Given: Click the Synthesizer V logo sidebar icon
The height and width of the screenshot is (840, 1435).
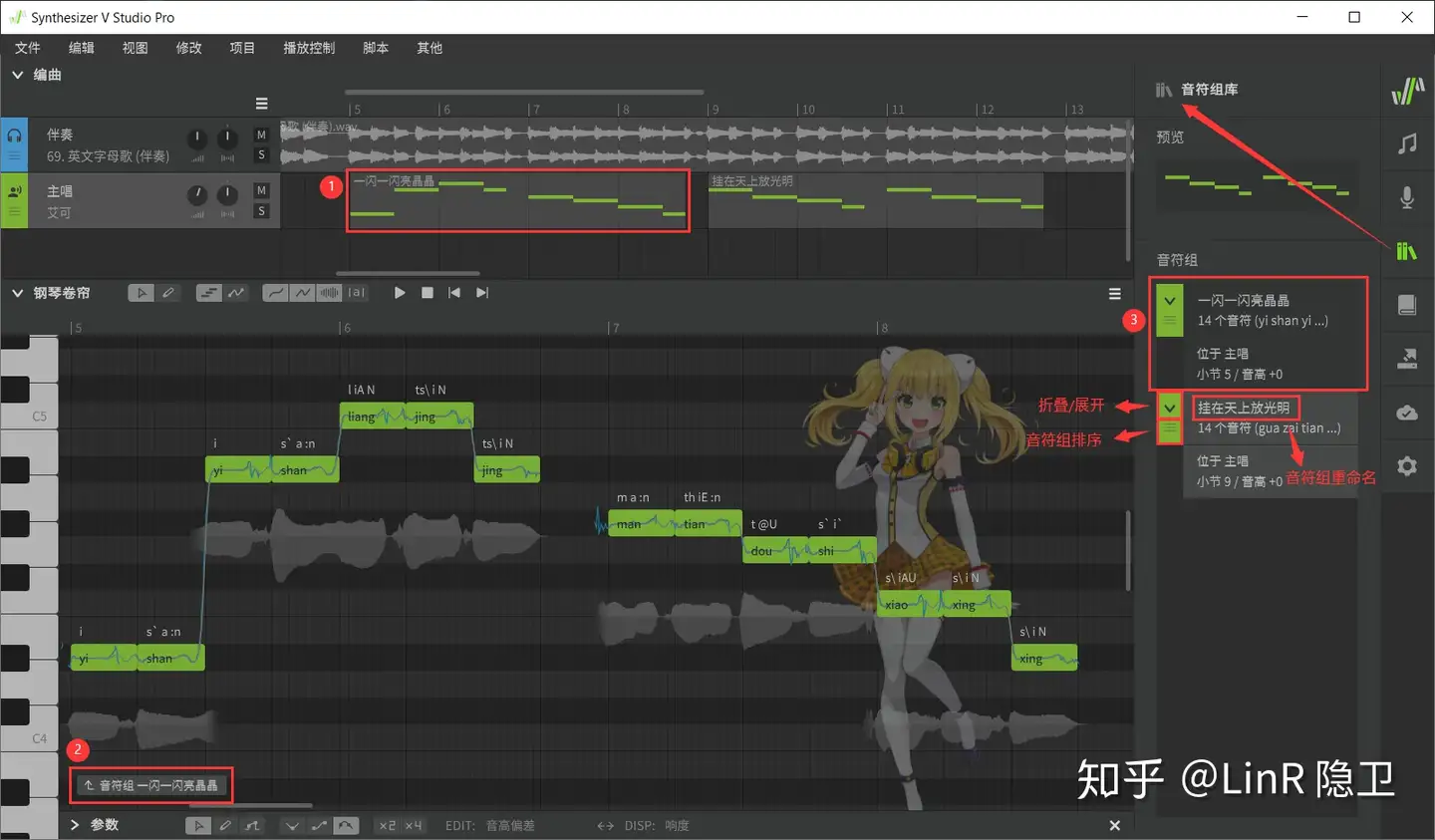Looking at the screenshot, I should (x=1407, y=91).
